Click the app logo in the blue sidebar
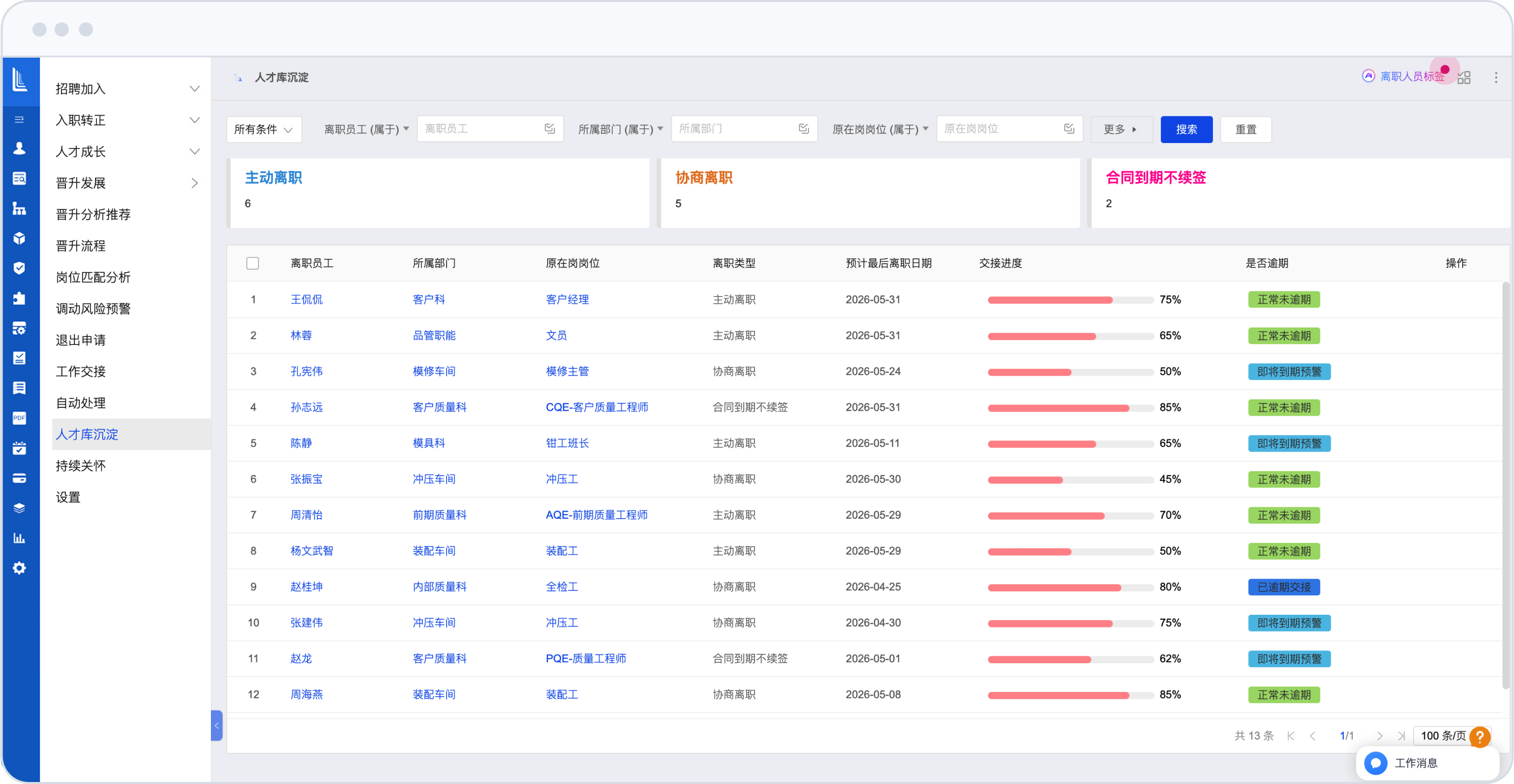 [x=19, y=79]
